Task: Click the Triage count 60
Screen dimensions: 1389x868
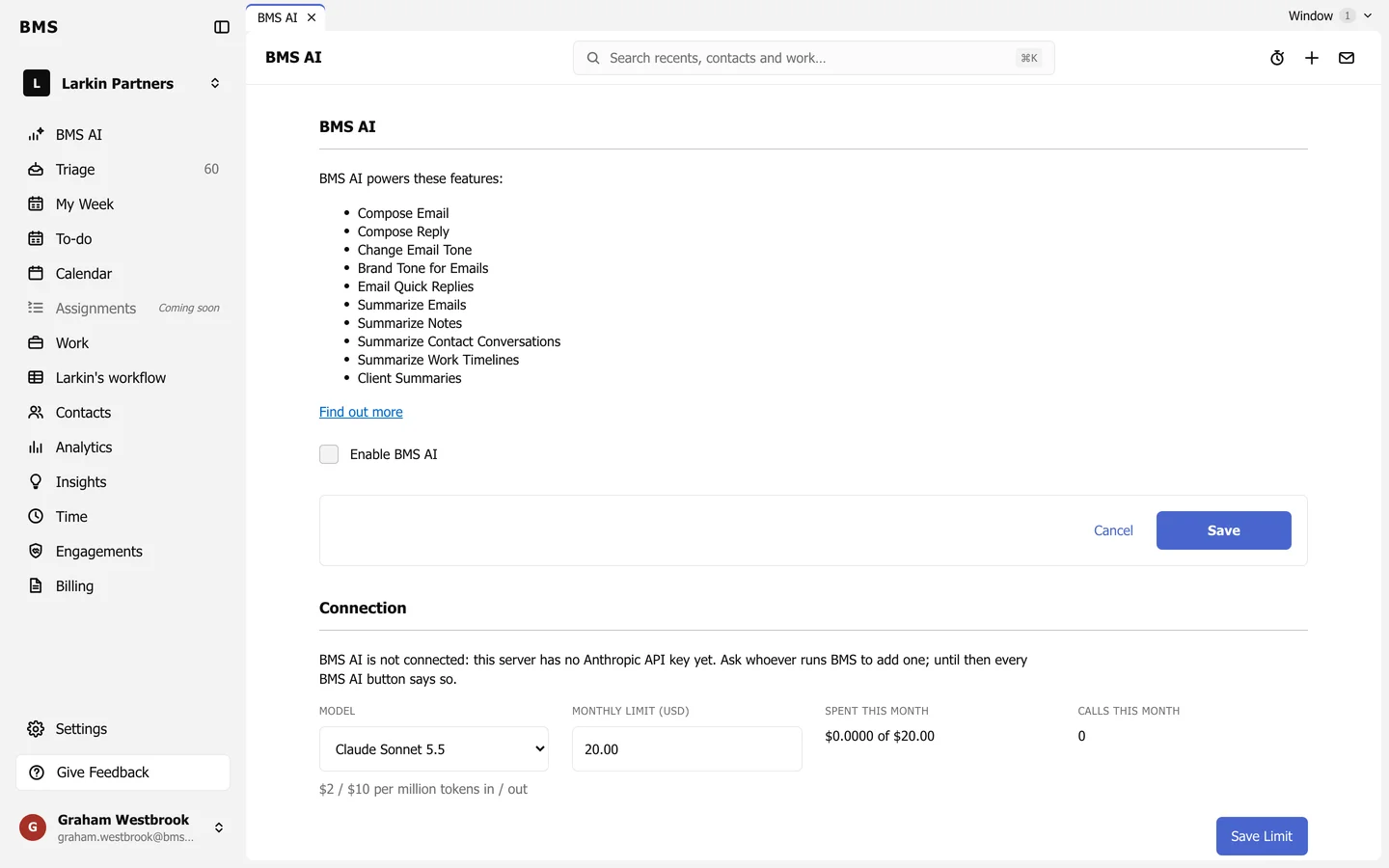Action: [211, 169]
